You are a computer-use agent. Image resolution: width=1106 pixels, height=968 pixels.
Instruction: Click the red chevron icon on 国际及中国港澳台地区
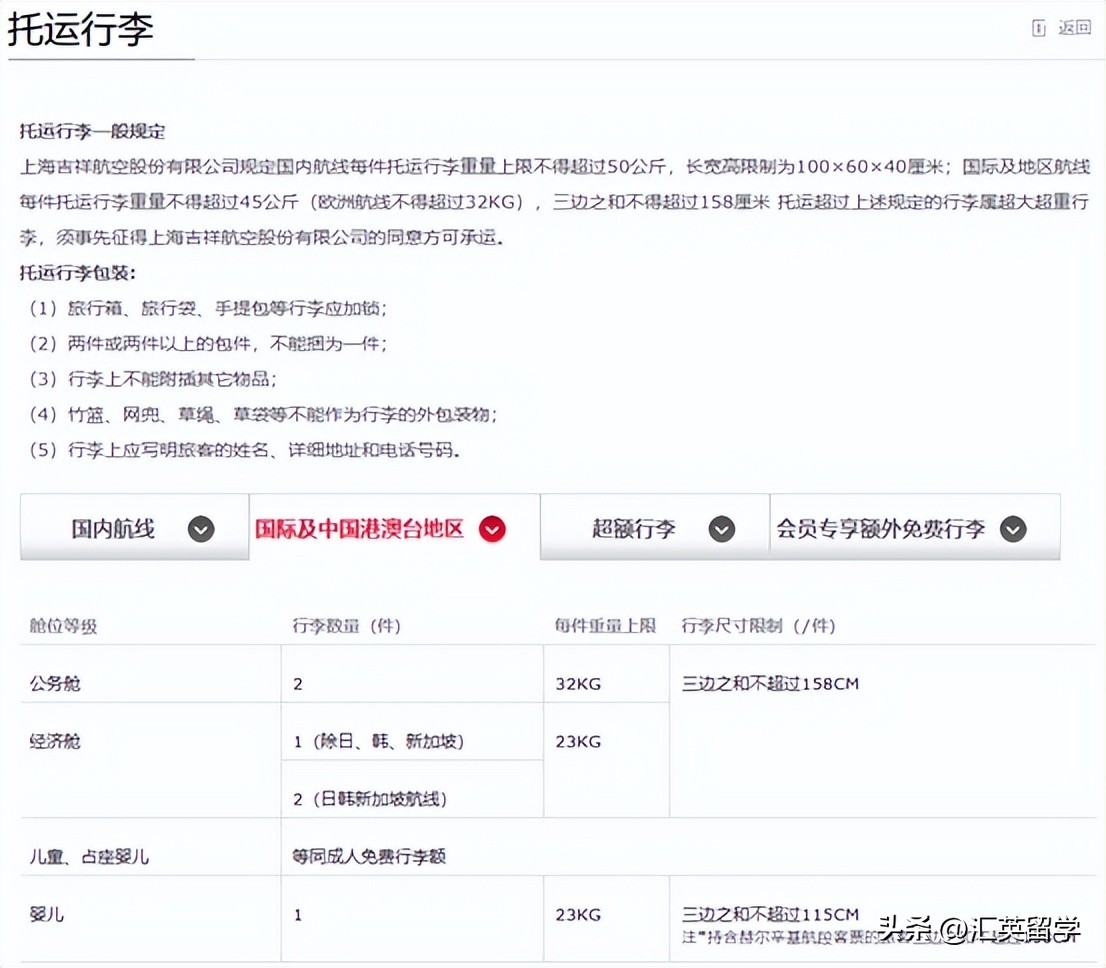pyautogui.click(x=491, y=531)
